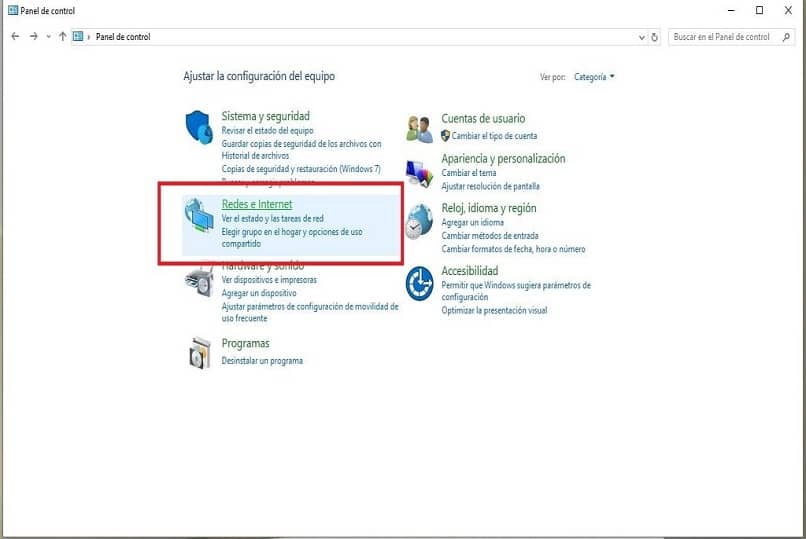Screen dimensions: 806x539
Task: Open Reloj, idioma y región heading
Action: pyautogui.click(x=489, y=208)
